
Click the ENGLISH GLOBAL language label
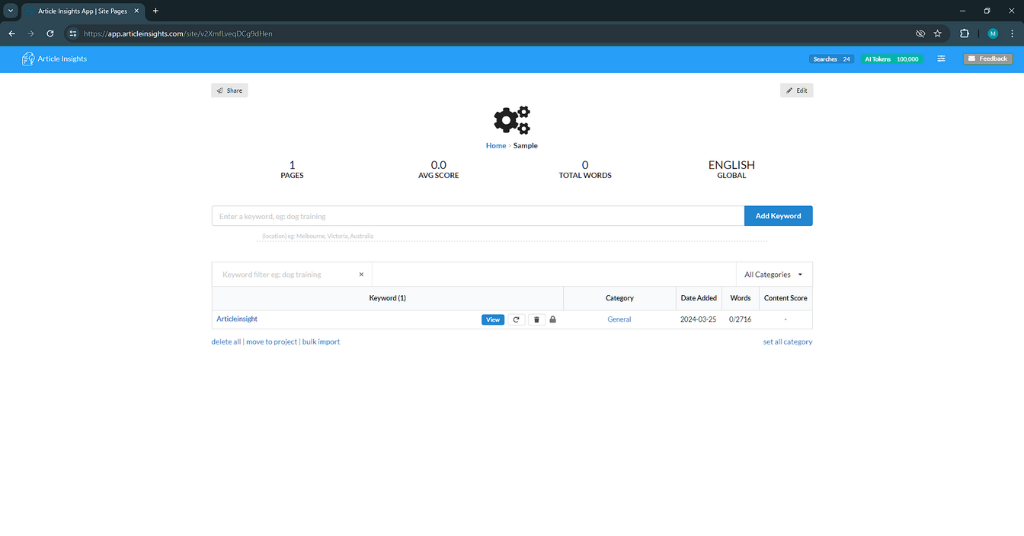[731, 169]
